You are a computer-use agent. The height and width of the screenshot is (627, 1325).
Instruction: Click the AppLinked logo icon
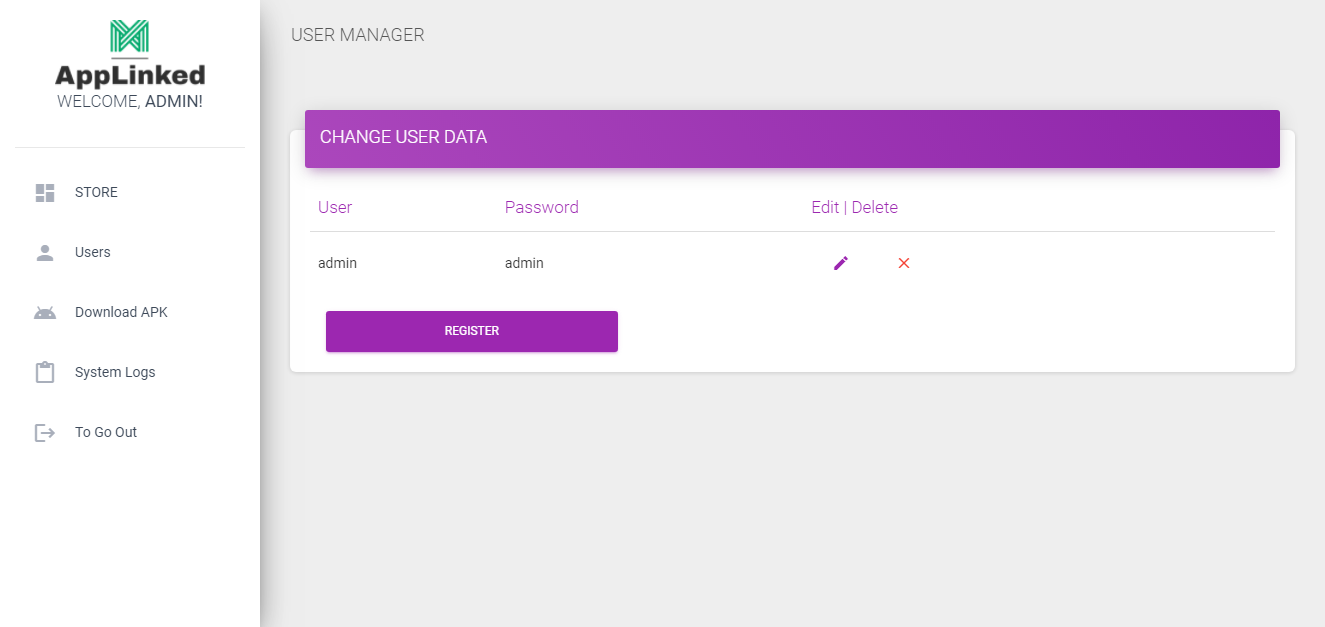click(130, 37)
